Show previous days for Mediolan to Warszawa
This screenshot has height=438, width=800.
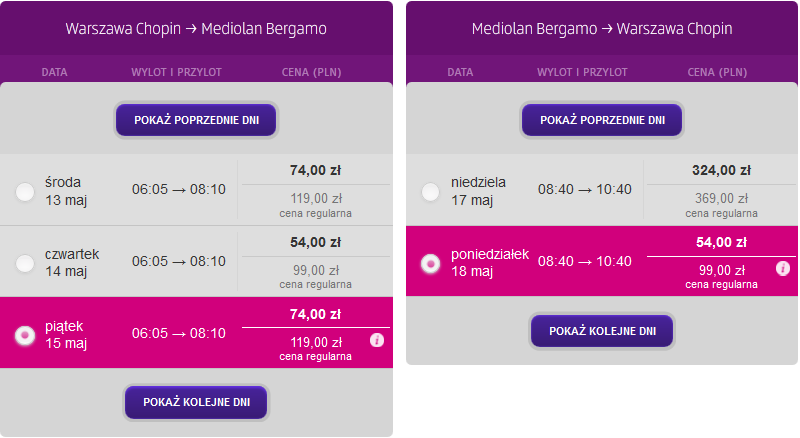[602, 120]
